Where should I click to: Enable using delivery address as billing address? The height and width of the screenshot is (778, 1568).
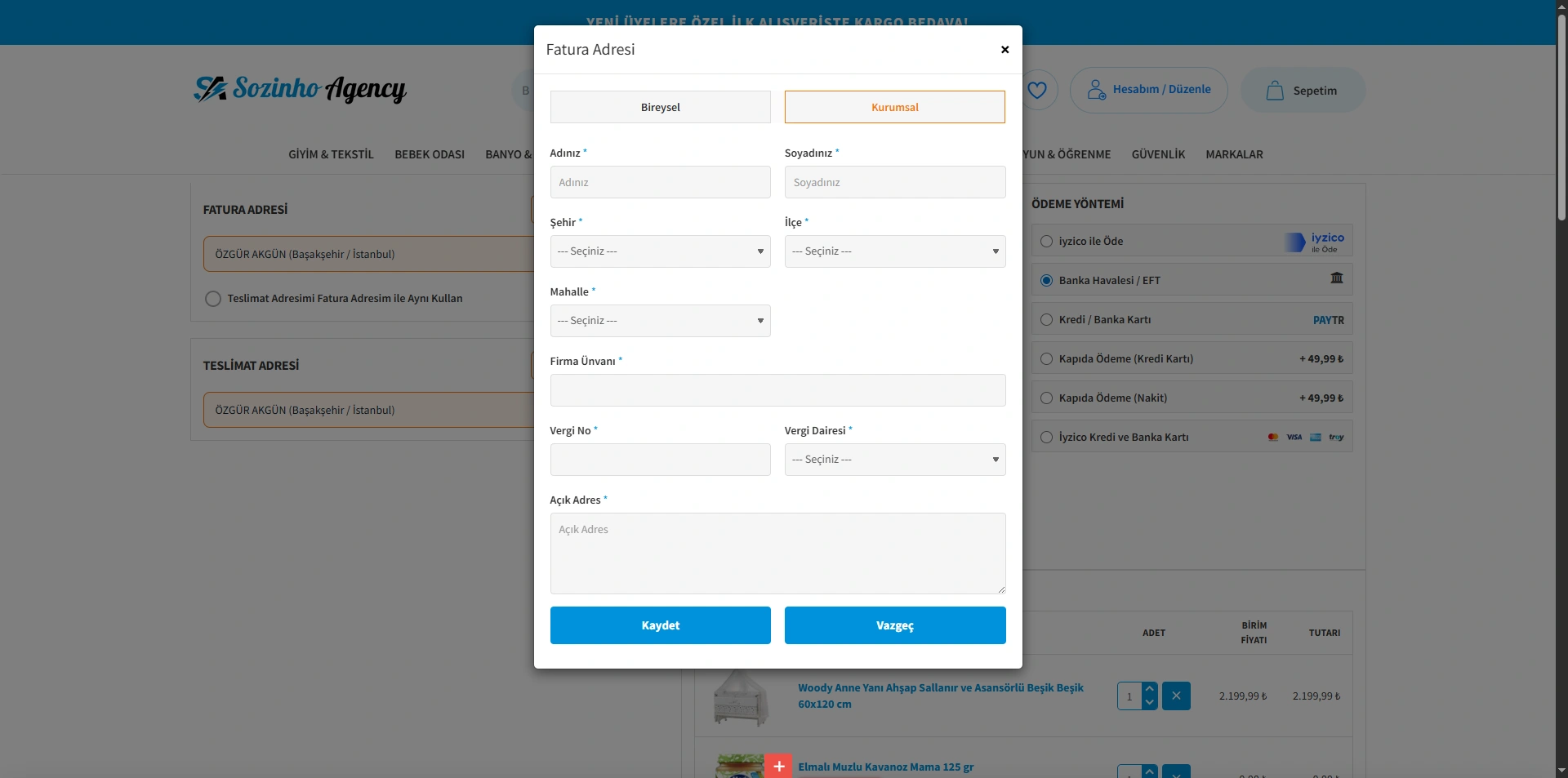coord(213,299)
